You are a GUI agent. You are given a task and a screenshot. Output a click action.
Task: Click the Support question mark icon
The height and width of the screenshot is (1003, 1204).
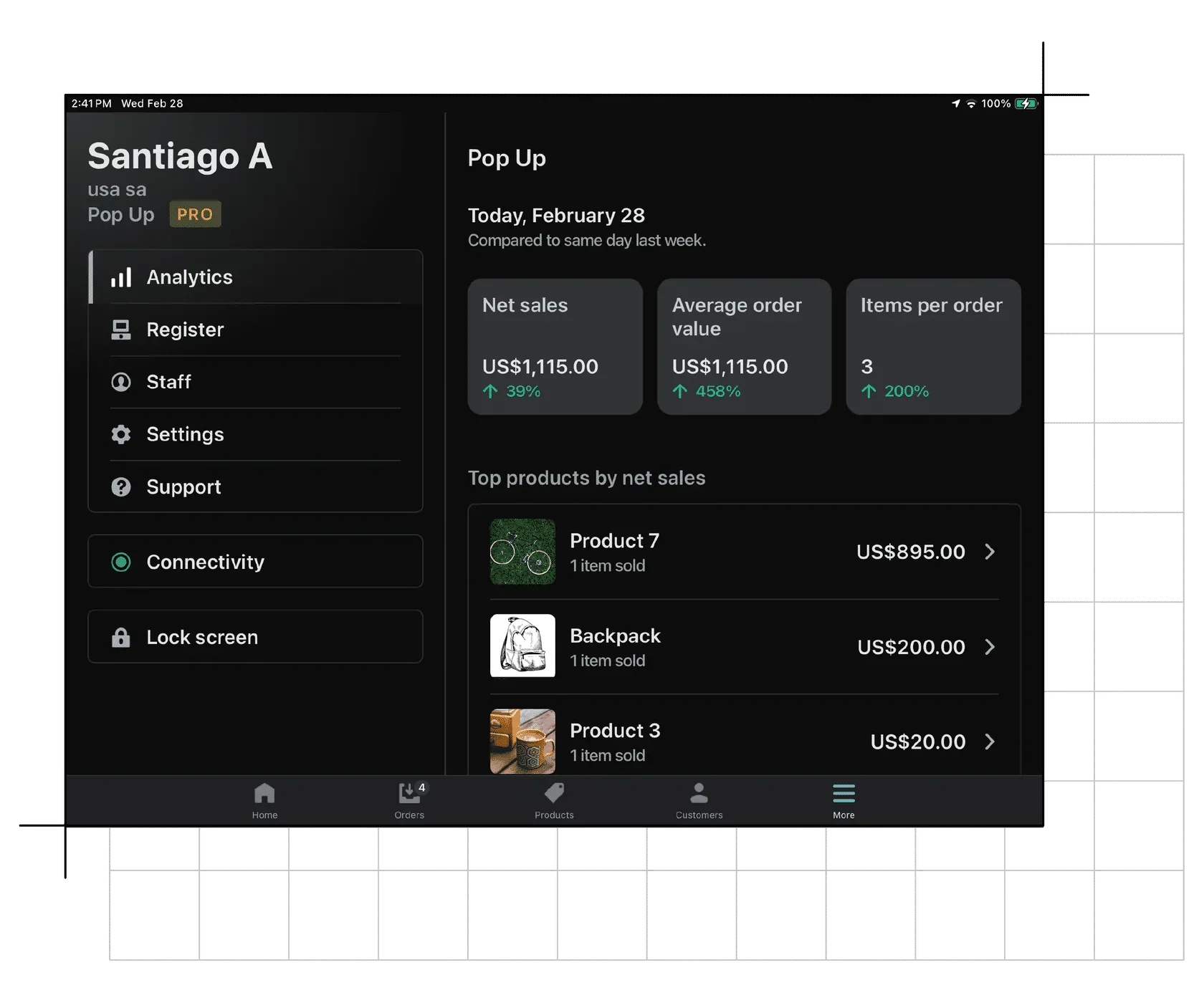click(x=121, y=487)
